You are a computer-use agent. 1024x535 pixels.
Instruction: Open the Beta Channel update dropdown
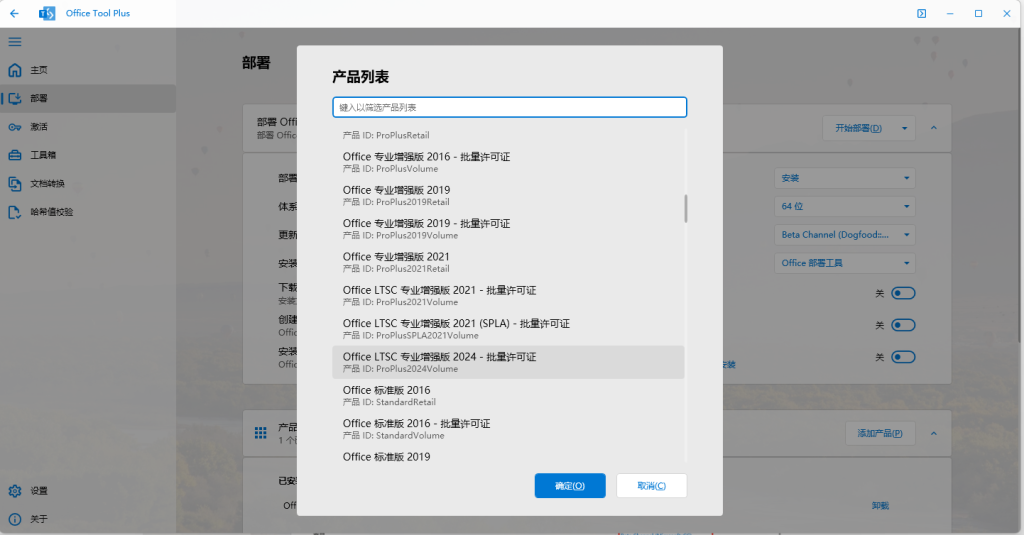point(845,235)
